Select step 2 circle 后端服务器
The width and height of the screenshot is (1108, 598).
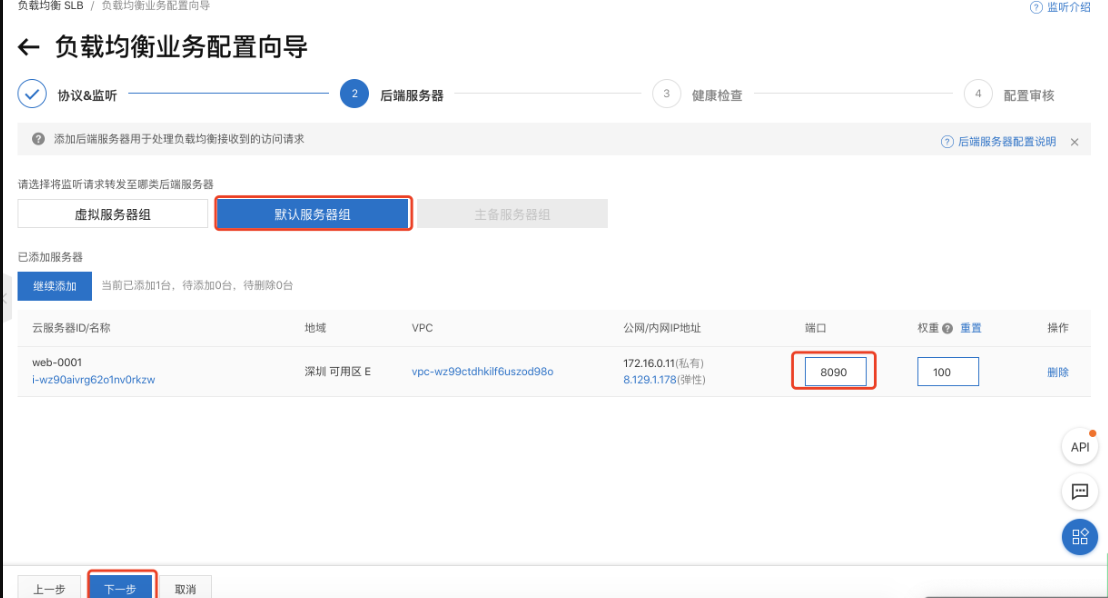pos(354,94)
